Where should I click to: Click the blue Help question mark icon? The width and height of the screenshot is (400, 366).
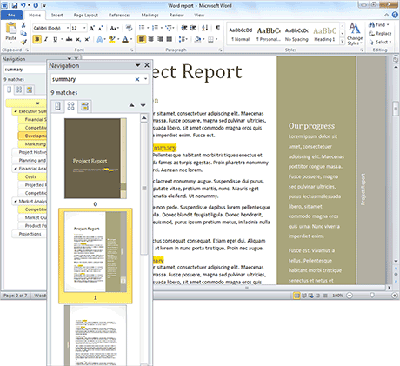coord(395,14)
